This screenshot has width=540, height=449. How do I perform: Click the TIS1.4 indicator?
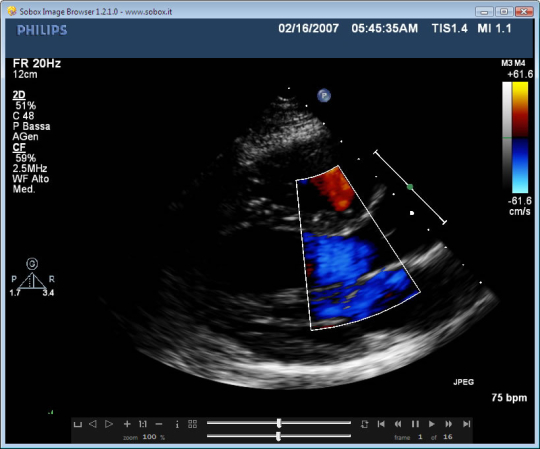449,28
